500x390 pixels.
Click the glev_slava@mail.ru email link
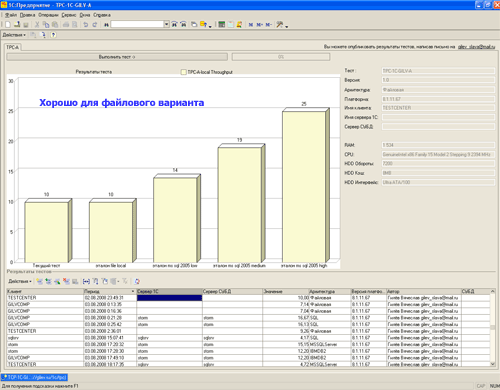(x=476, y=47)
